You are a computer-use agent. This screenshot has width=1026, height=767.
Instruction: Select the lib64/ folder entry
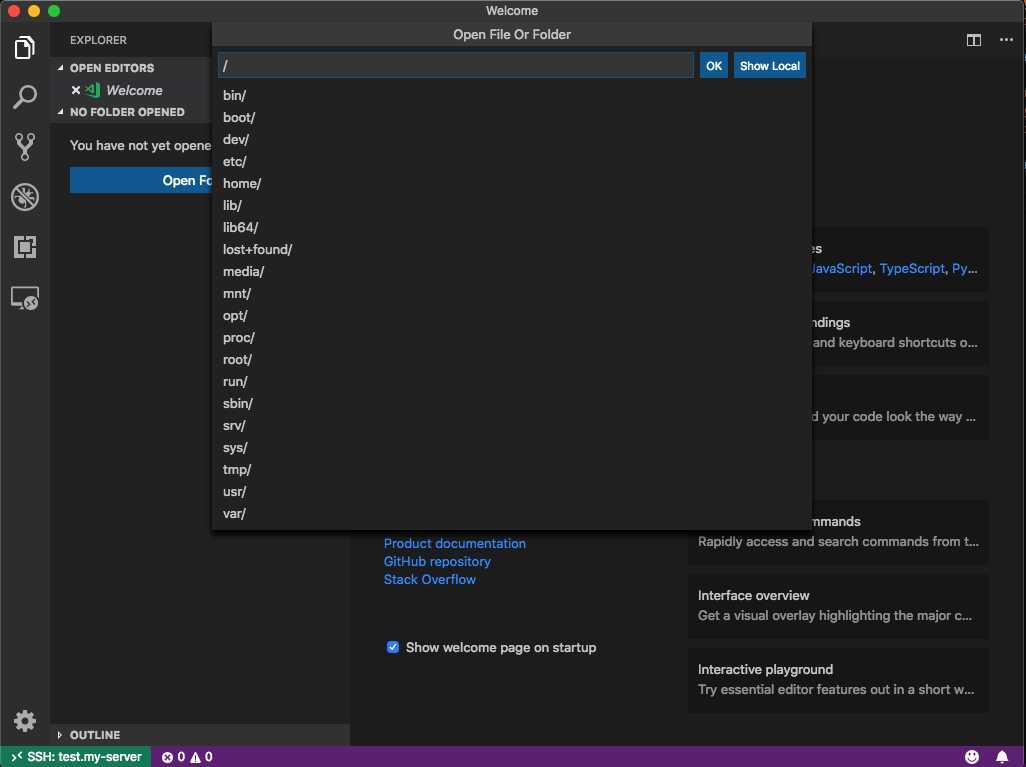click(x=512, y=228)
